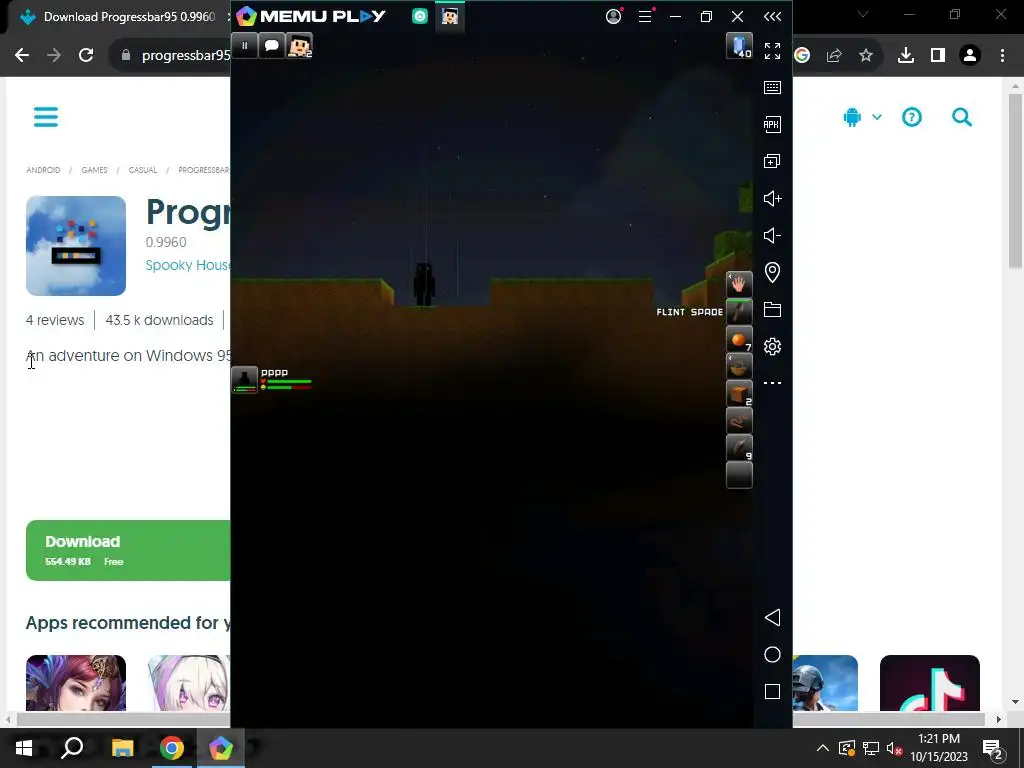Reload the Chrome page
The image size is (1024, 768).
(86, 56)
